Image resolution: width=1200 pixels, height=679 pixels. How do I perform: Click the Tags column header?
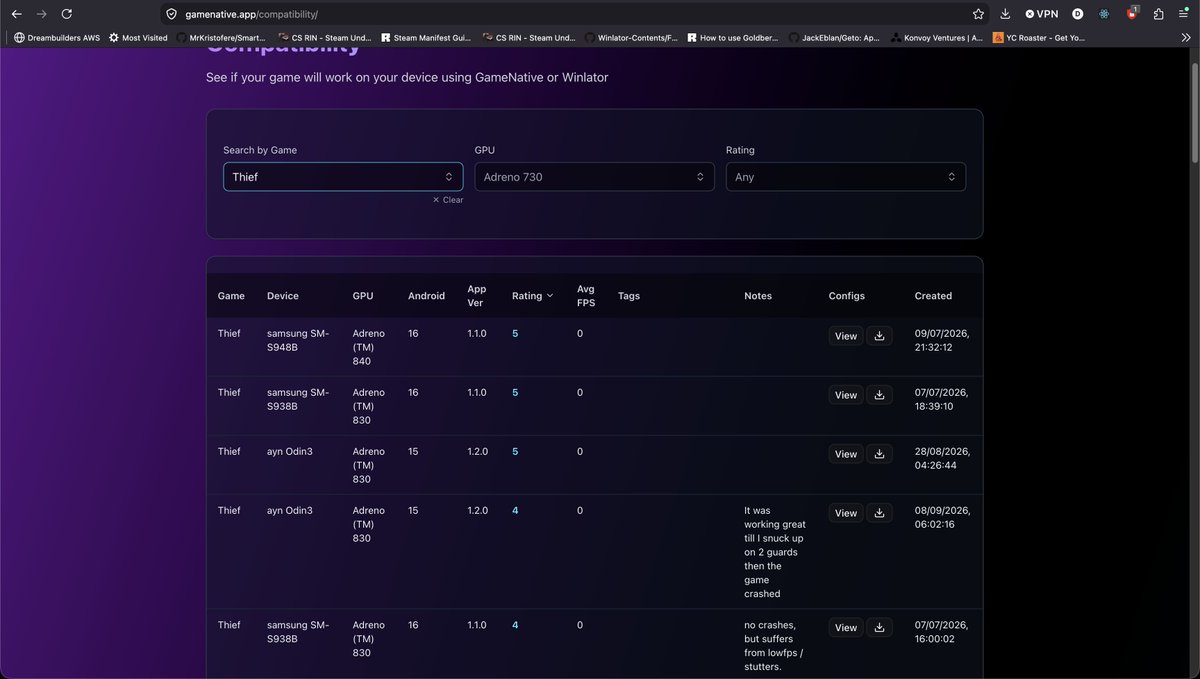(x=629, y=296)
